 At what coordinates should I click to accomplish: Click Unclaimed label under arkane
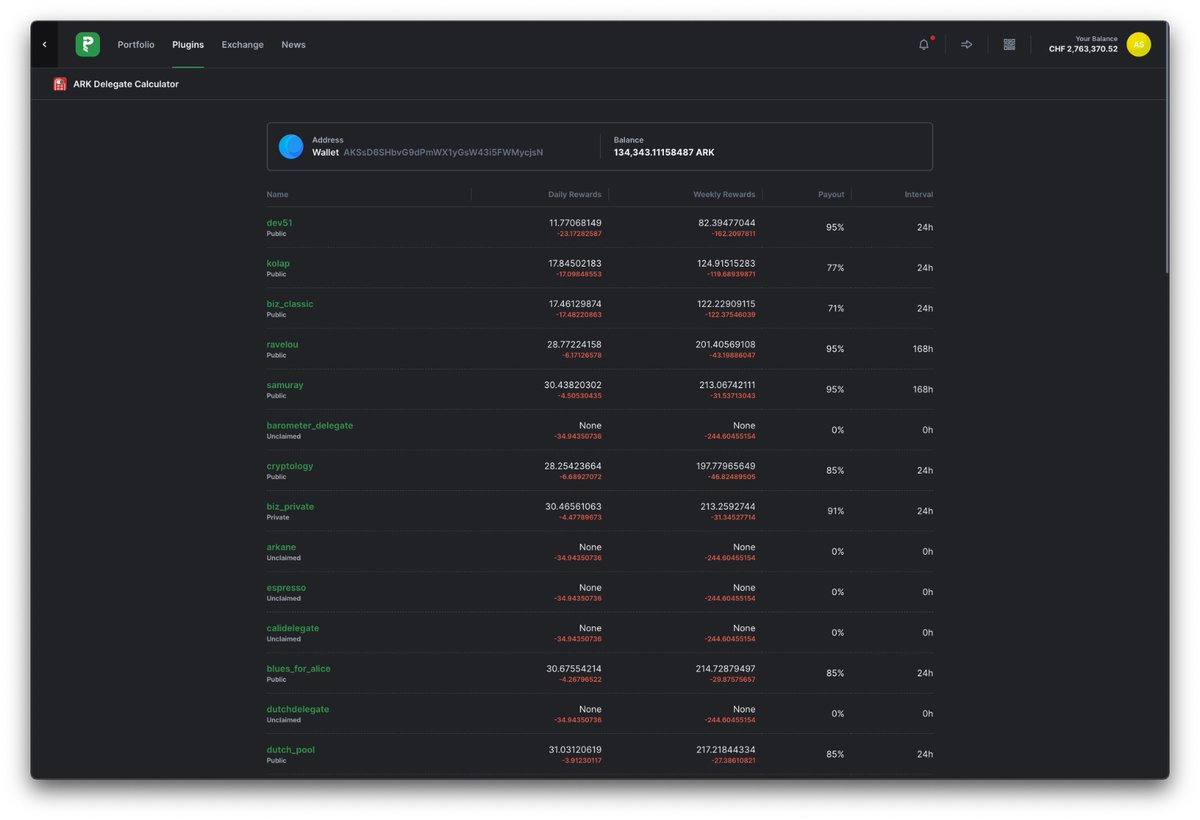point(284,558)
